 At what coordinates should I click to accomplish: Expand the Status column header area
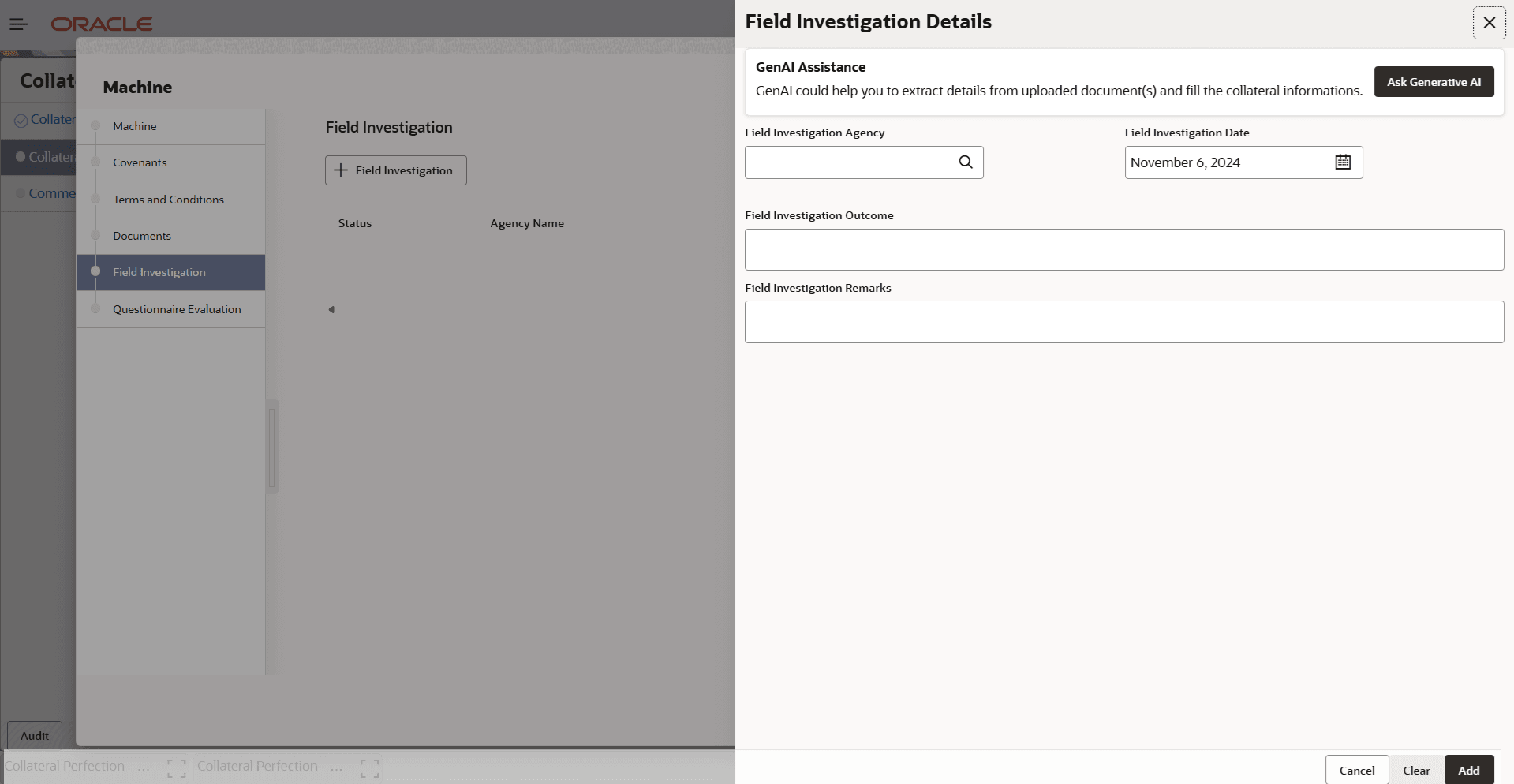click(355, 223)
